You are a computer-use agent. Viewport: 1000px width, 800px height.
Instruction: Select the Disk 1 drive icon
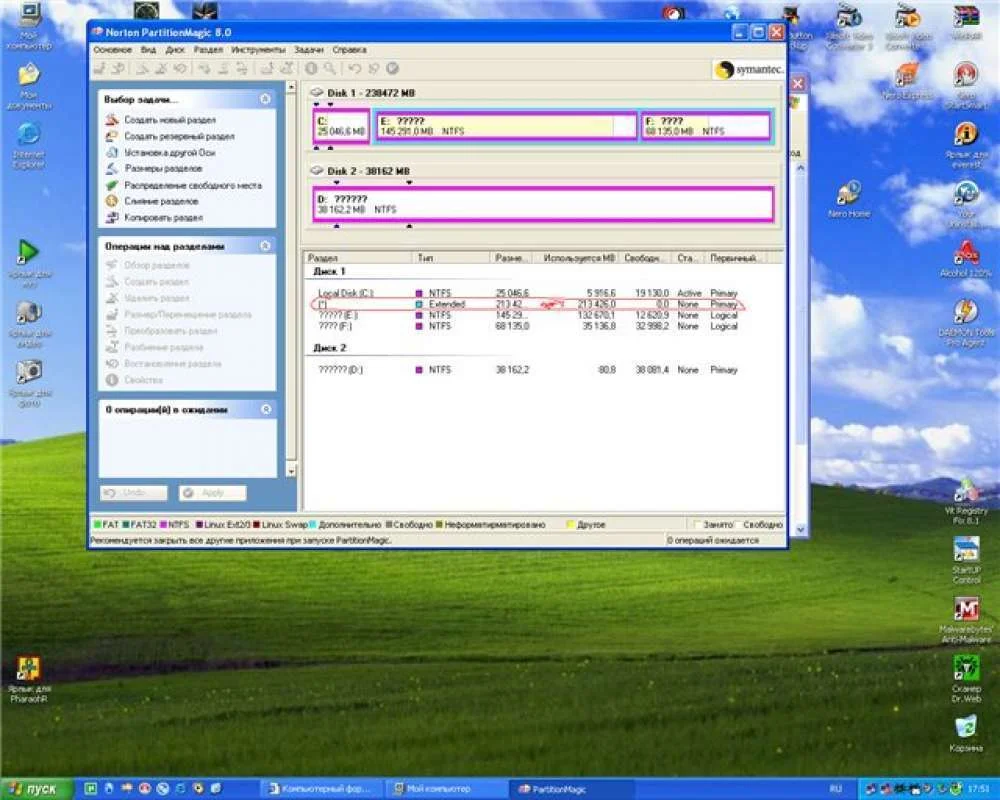(x=316, y=93)
